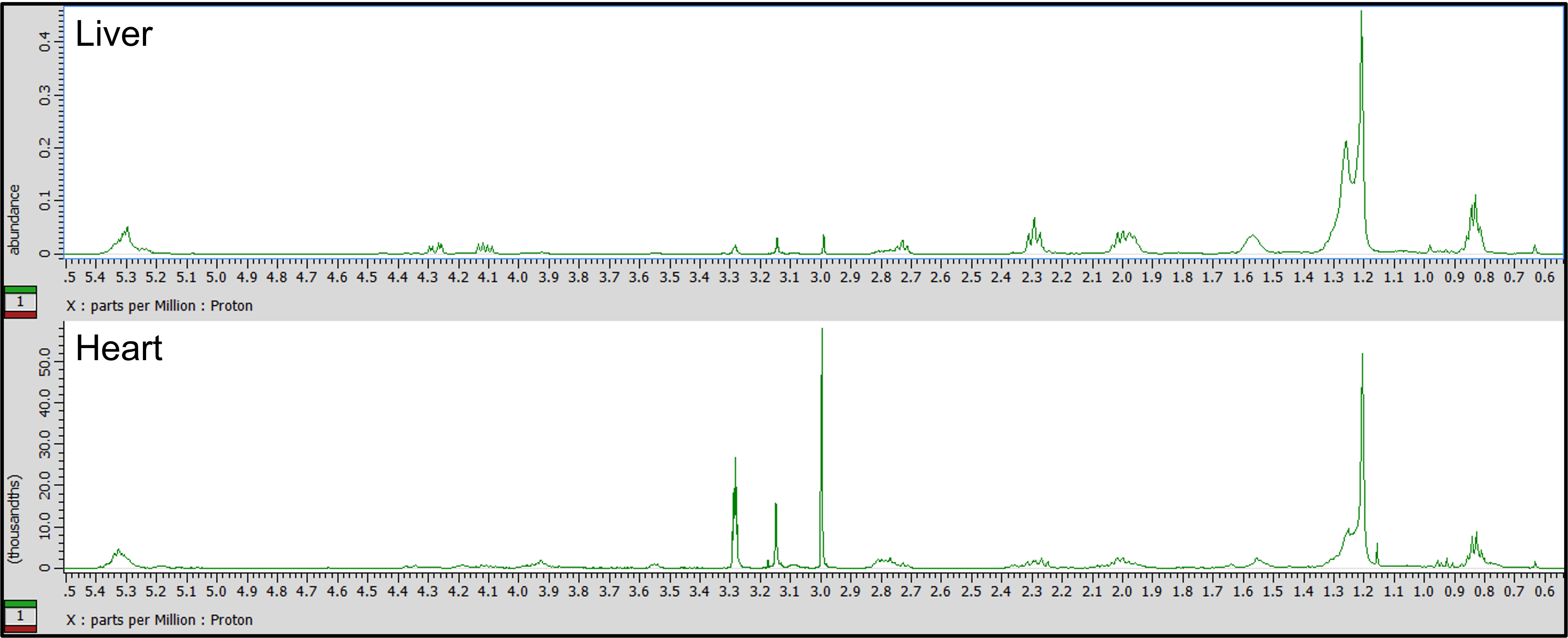Click Liver spectrum X axis label text
The height and width of the screenshot is (638, 1568).
pyautogui.click(x=159, y=306)
